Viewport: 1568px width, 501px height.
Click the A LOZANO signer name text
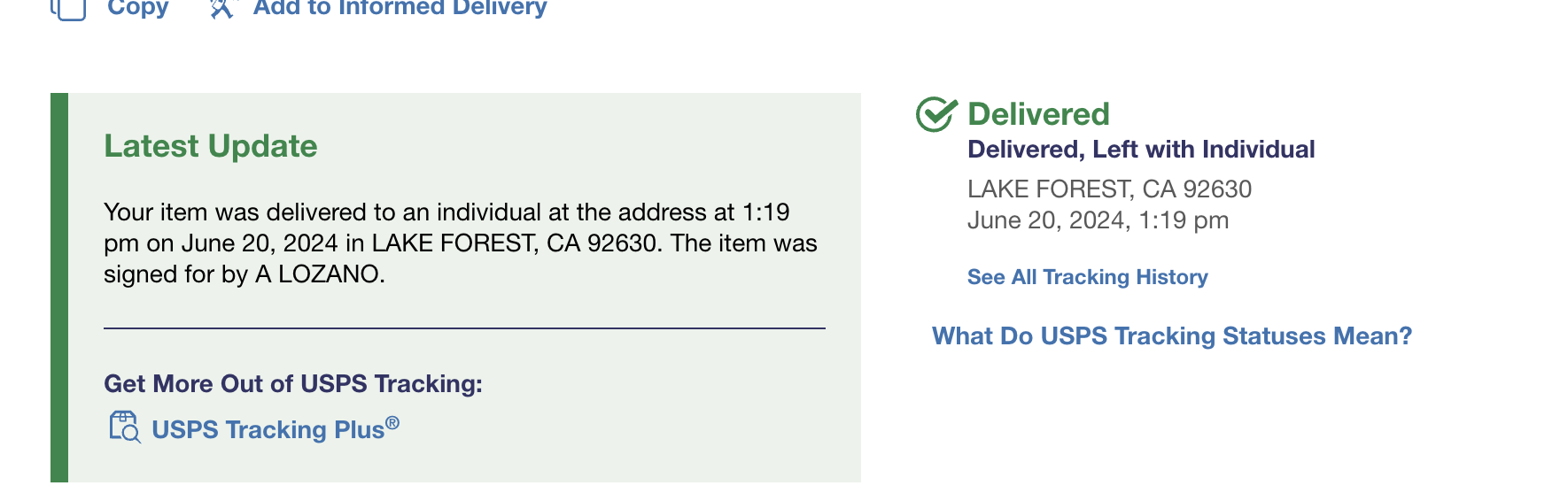[x=318, y=274]
